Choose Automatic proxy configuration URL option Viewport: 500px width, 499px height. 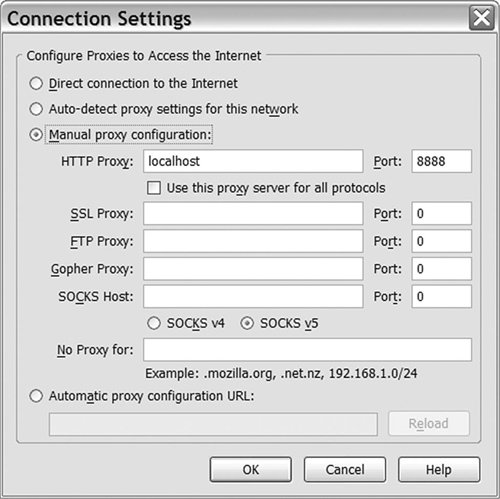pos(36,396)
